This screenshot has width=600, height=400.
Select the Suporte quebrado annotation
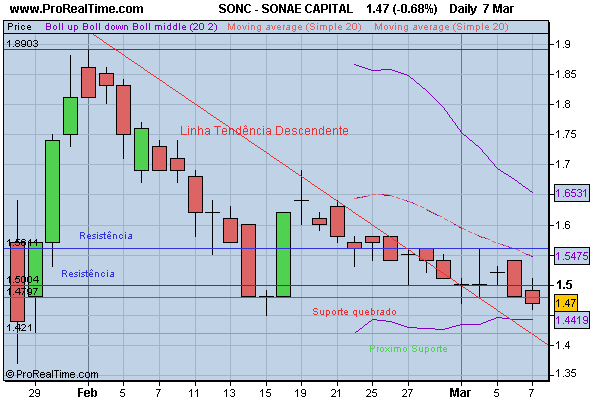[x=354, y=312]
